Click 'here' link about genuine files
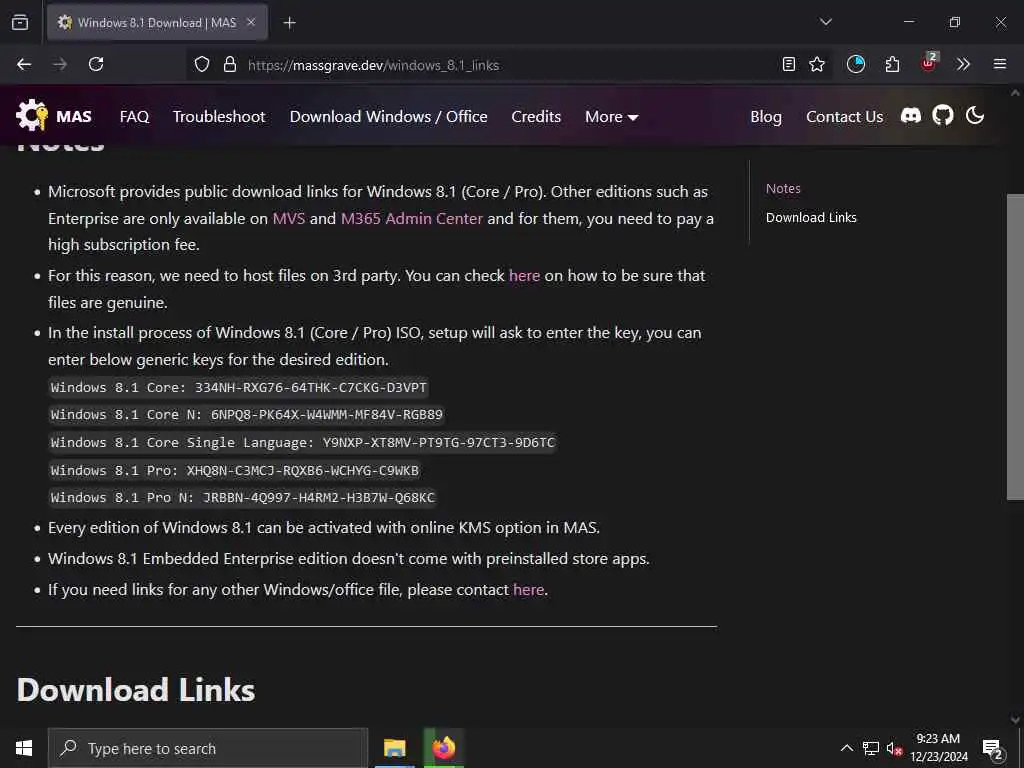 pos(524,276)
